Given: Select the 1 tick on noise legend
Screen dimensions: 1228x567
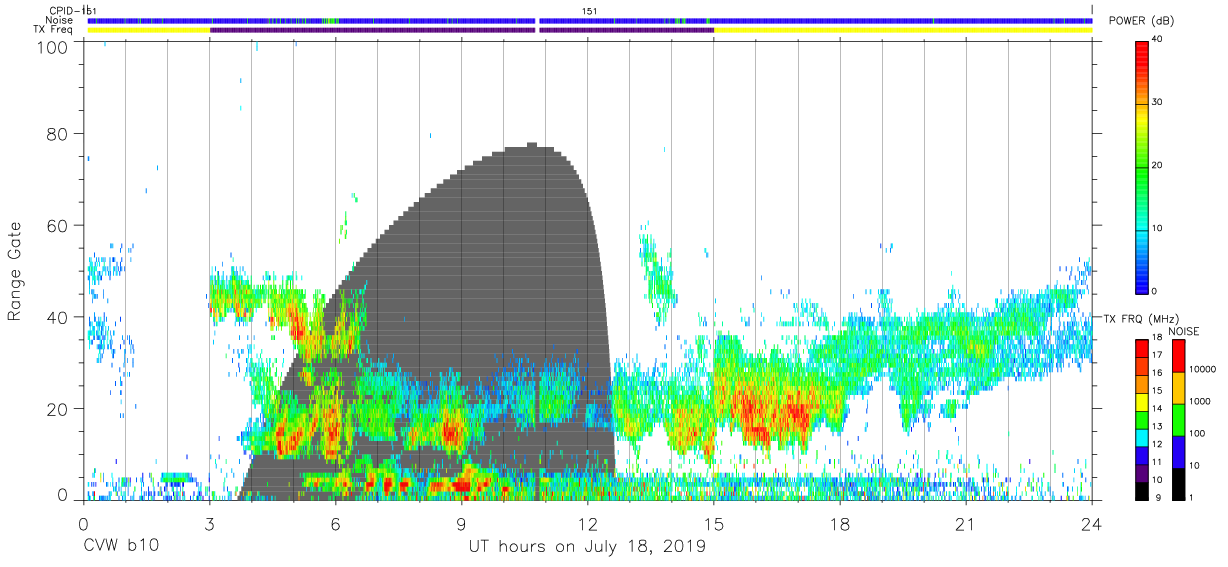Looking at the screenshot, I should [x=1192, y=497].
